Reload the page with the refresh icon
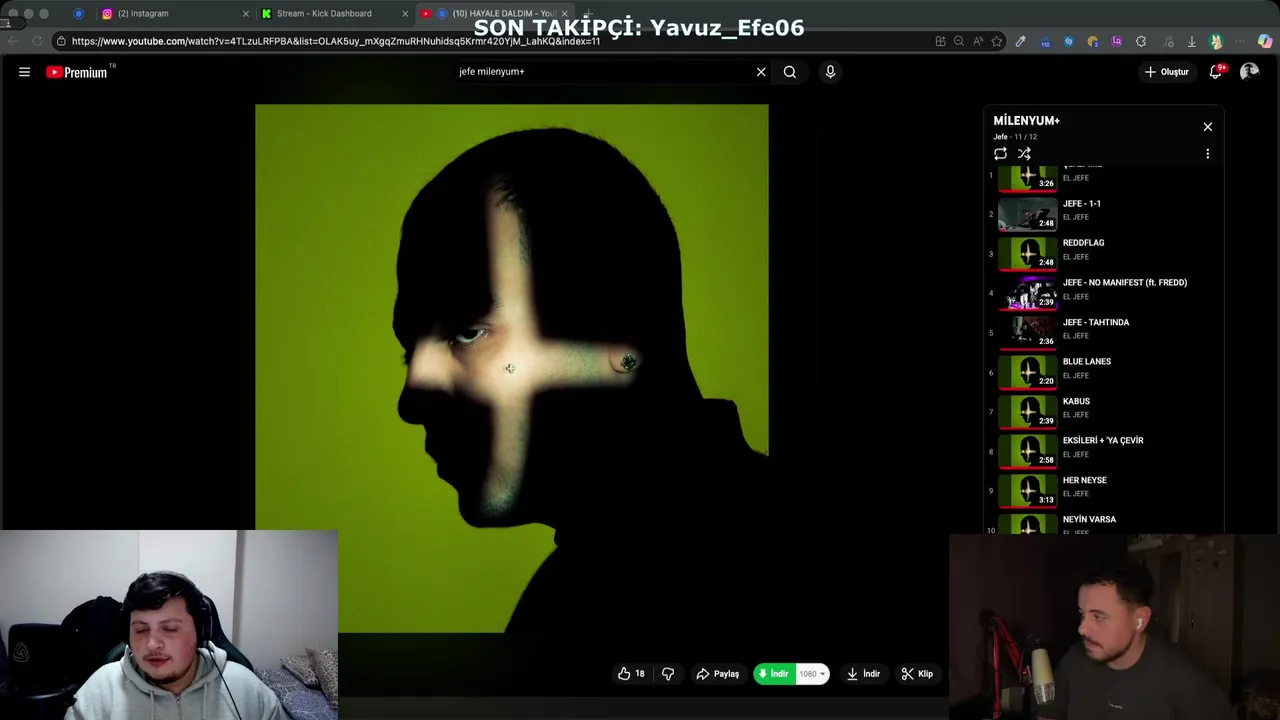The image size is (1280, 720). pos(37,41)
